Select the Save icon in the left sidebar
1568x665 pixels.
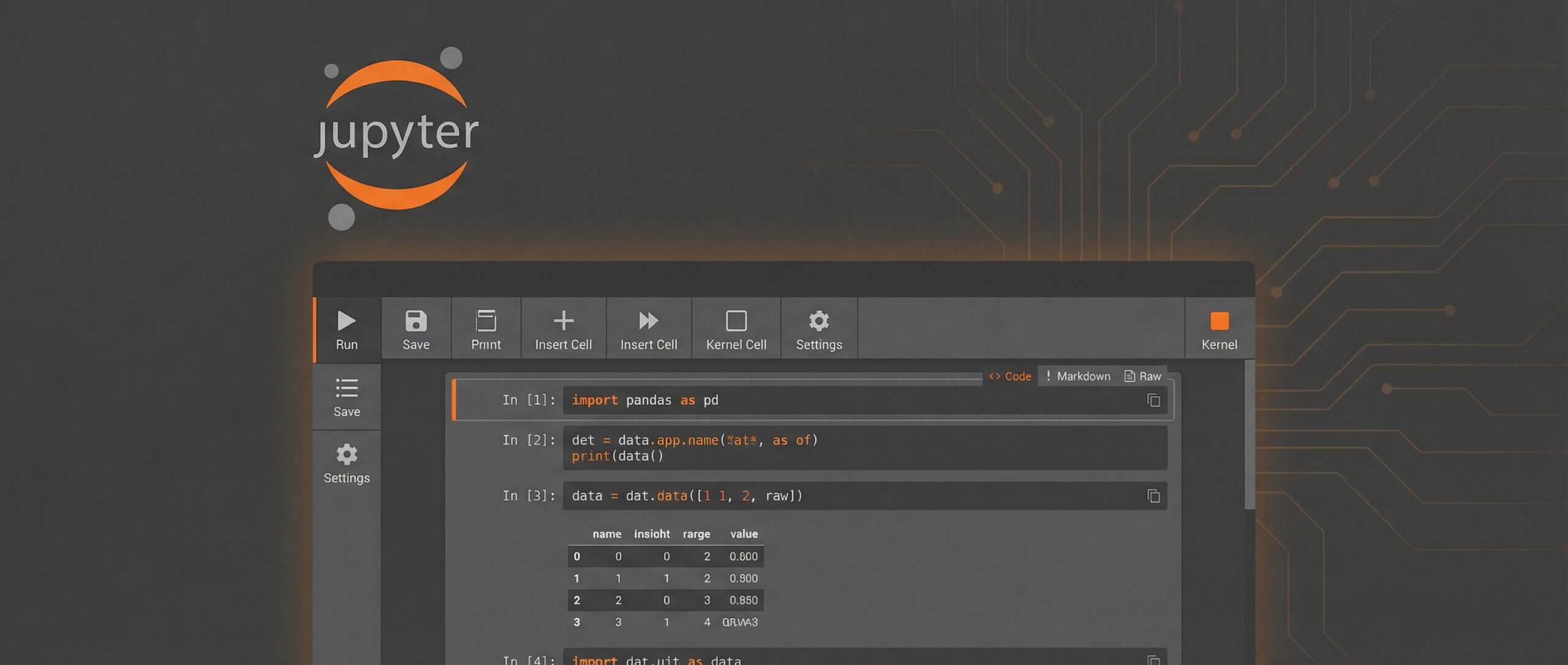[347, 395]
